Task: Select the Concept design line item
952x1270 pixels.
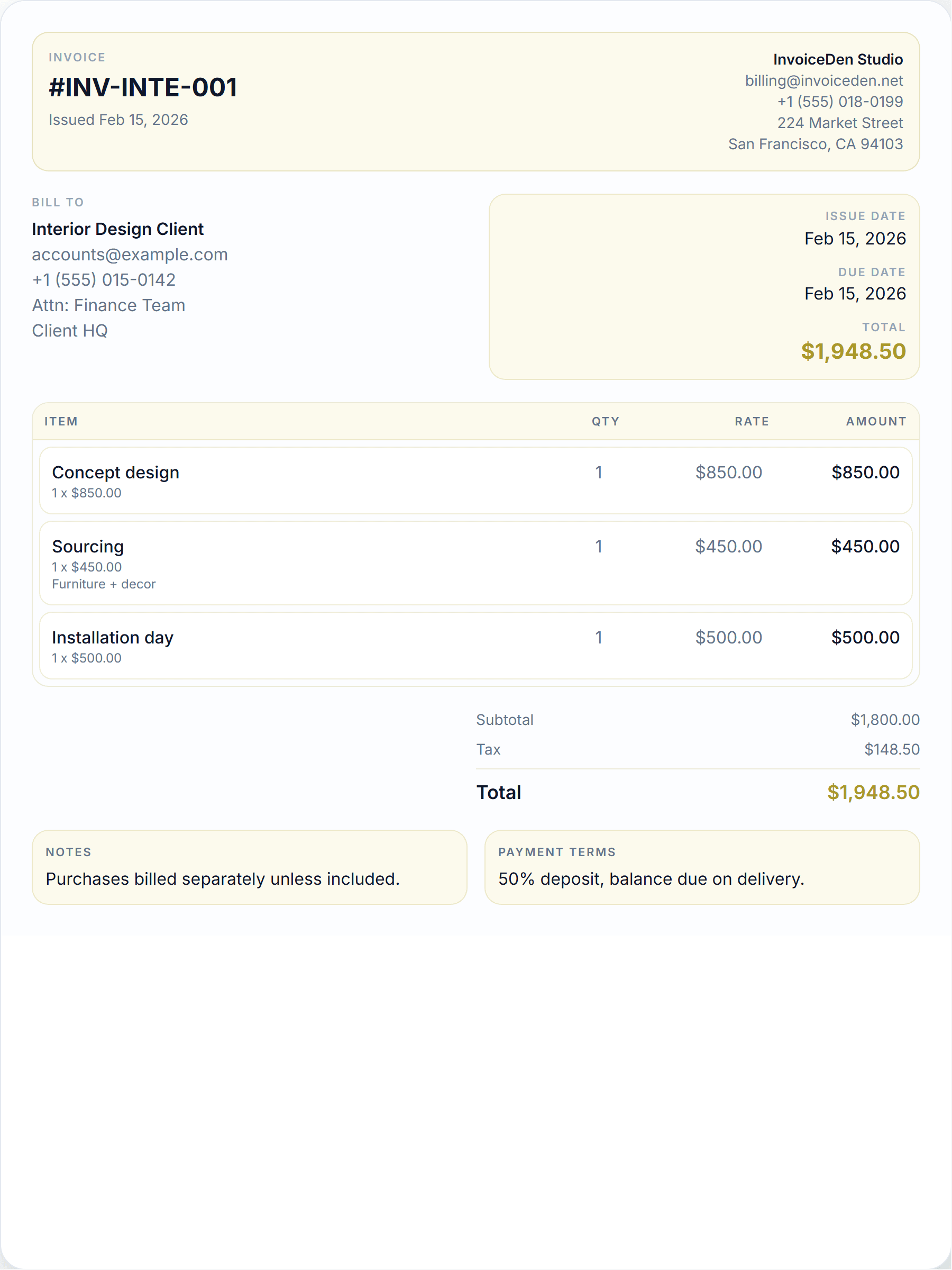Action: click(475, 480)
